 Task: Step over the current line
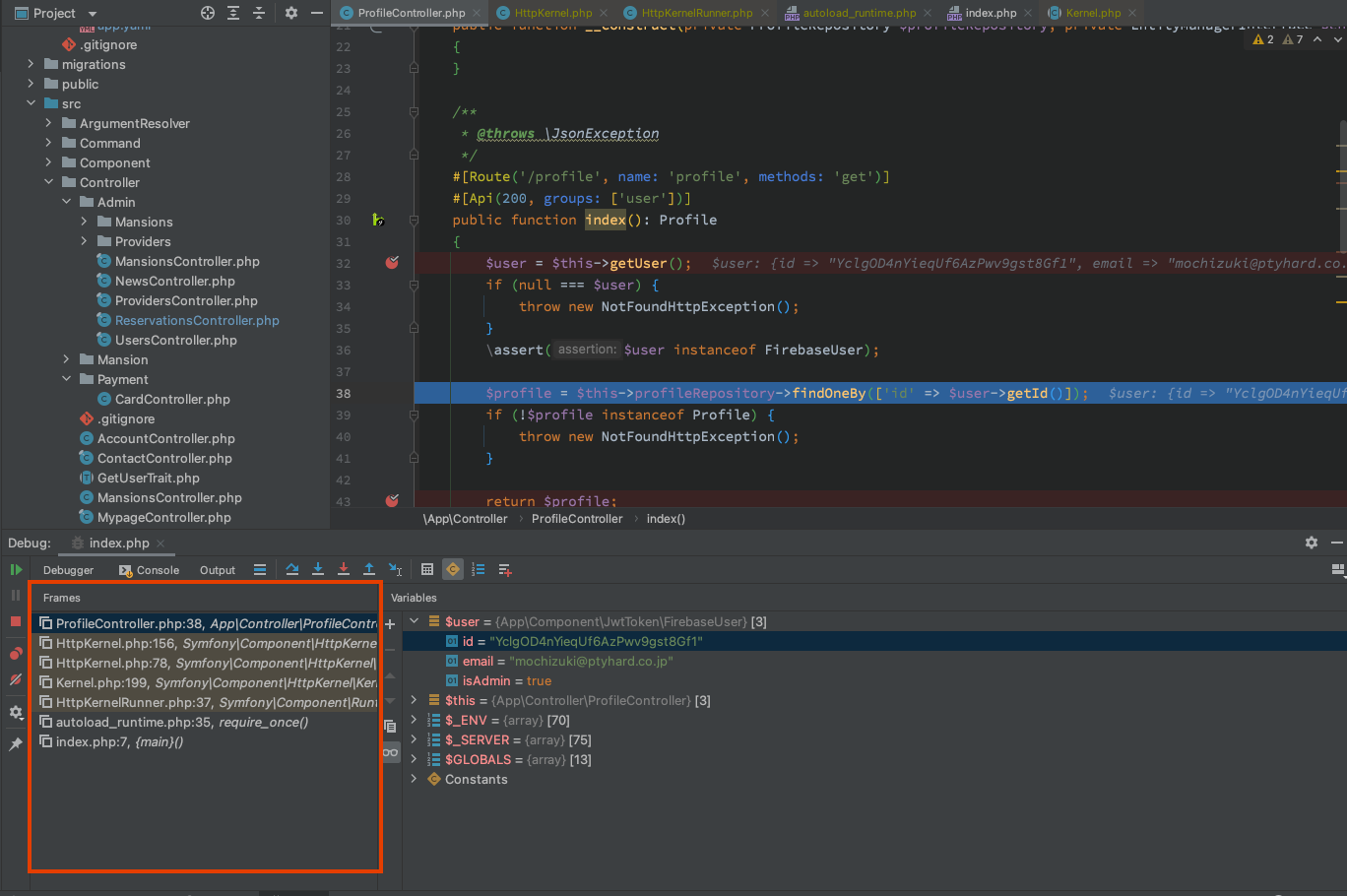click(291, 569)
